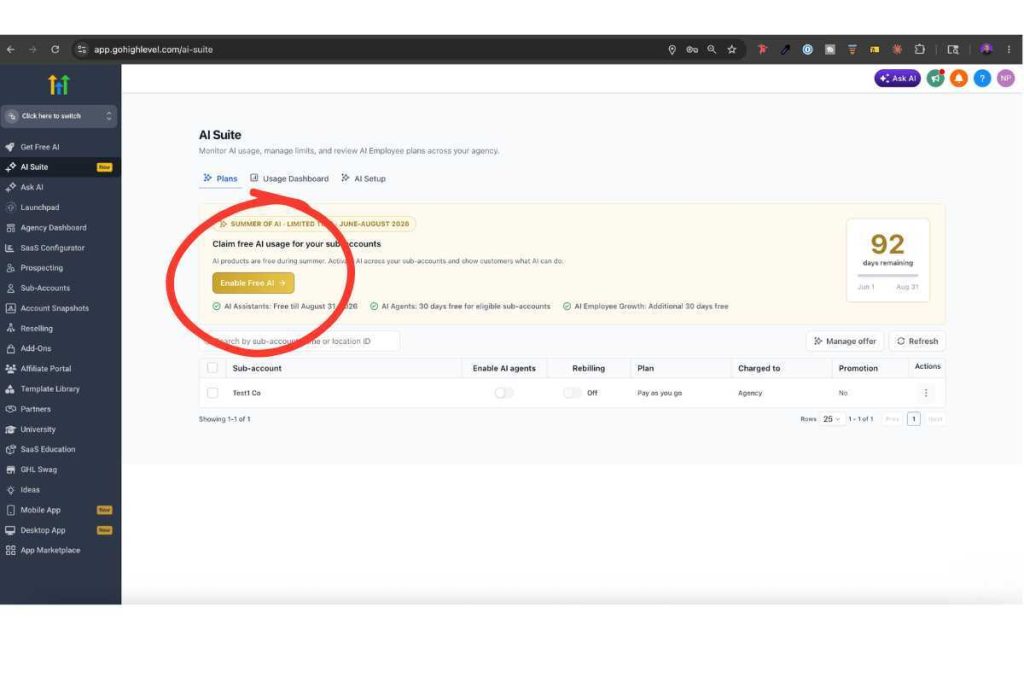
Task: Click the Get Free AI rocket icon
Action: point(10,147)
